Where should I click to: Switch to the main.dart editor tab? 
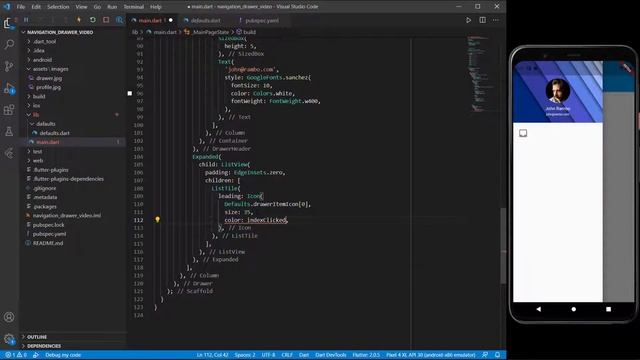pos(152,20)
